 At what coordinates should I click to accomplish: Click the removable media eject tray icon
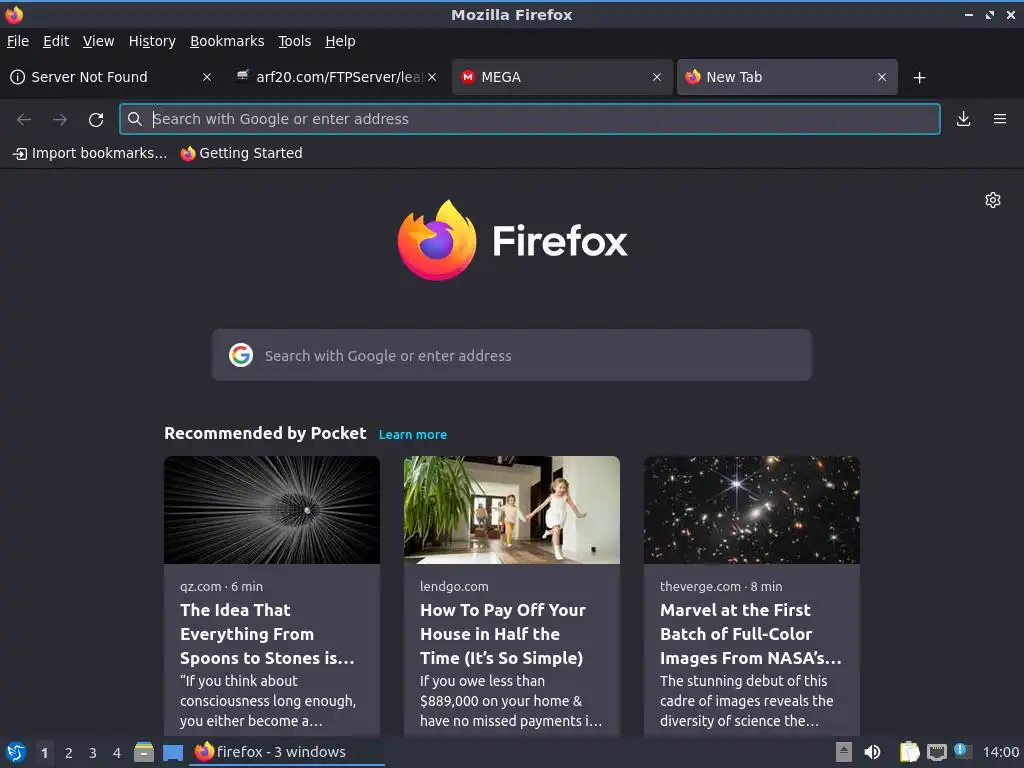tap(844, 752)
